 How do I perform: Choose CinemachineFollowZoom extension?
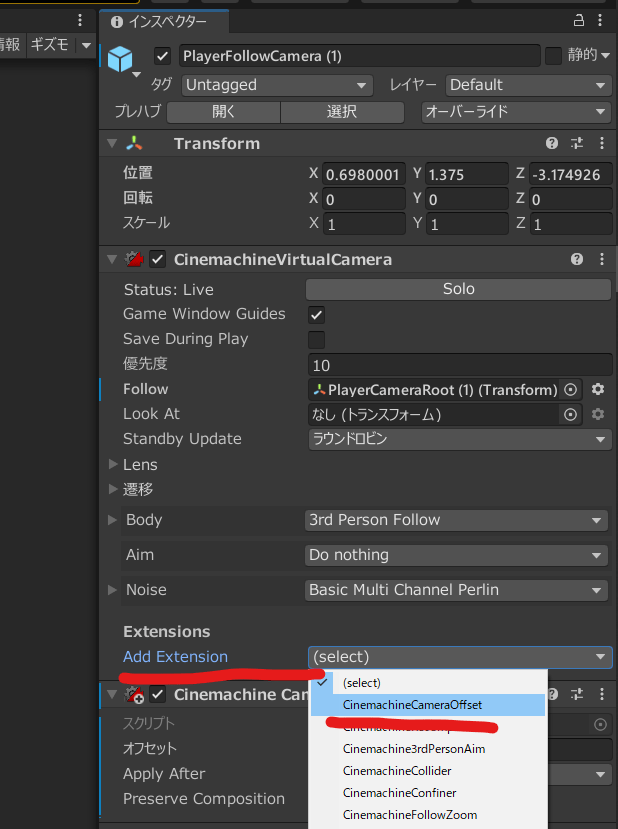(x=428, y=815)
